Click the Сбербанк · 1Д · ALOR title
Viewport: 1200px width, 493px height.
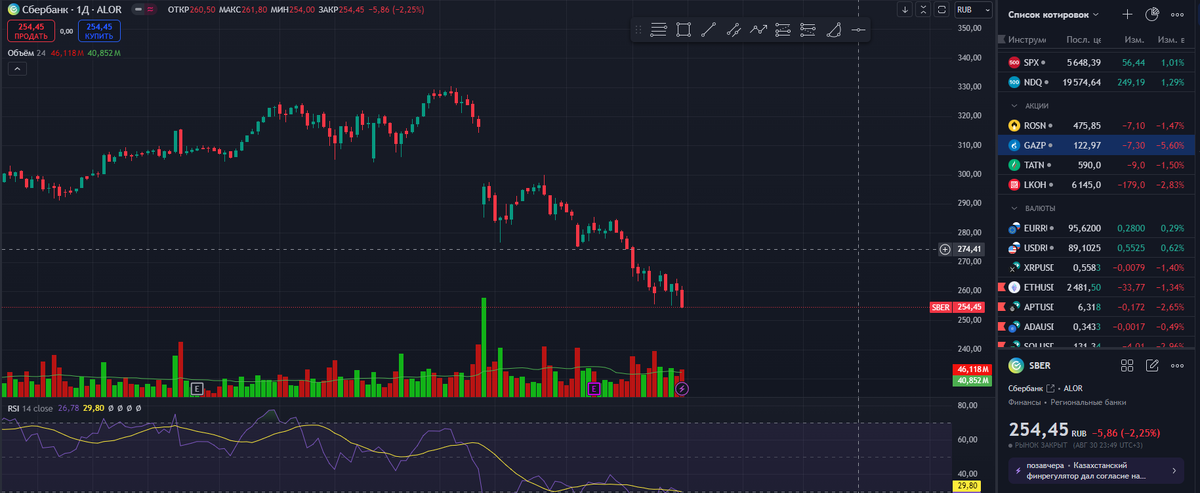click(x=71, y=9)
